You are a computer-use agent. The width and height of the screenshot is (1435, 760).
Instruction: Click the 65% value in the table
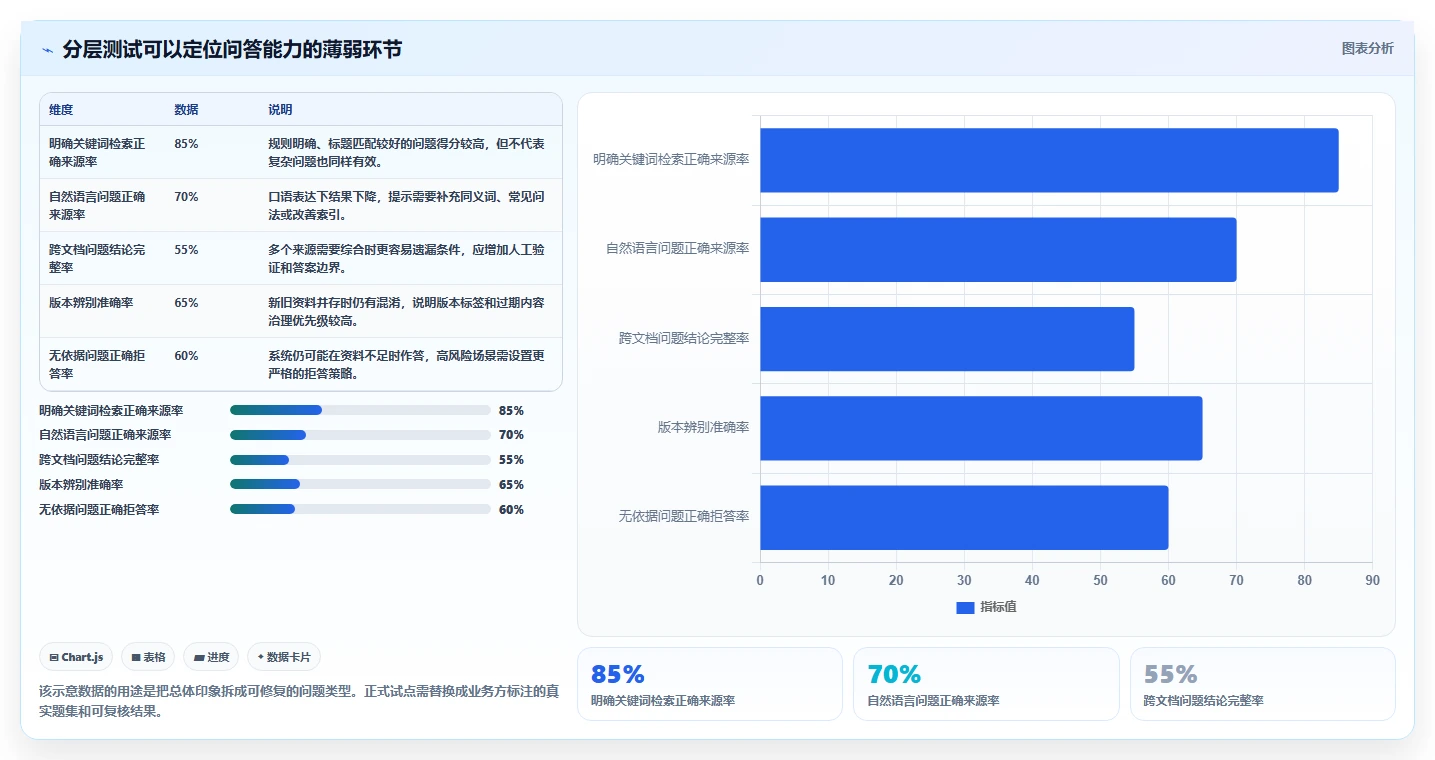pyautogui.click(x=186, y=302)
